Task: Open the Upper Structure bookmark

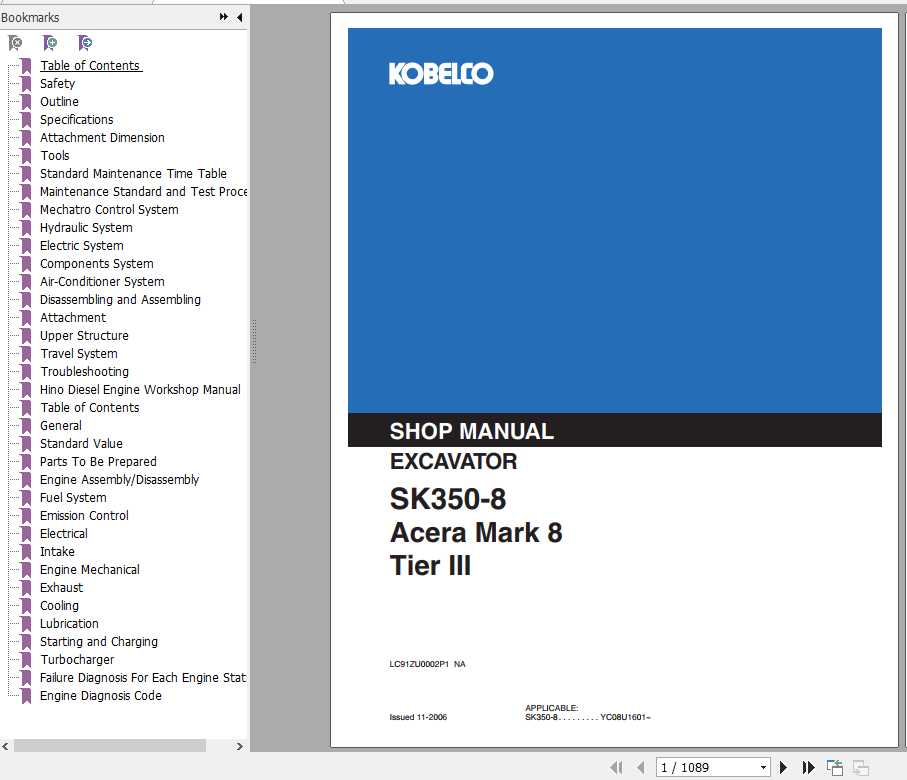Action: (84, 335)
